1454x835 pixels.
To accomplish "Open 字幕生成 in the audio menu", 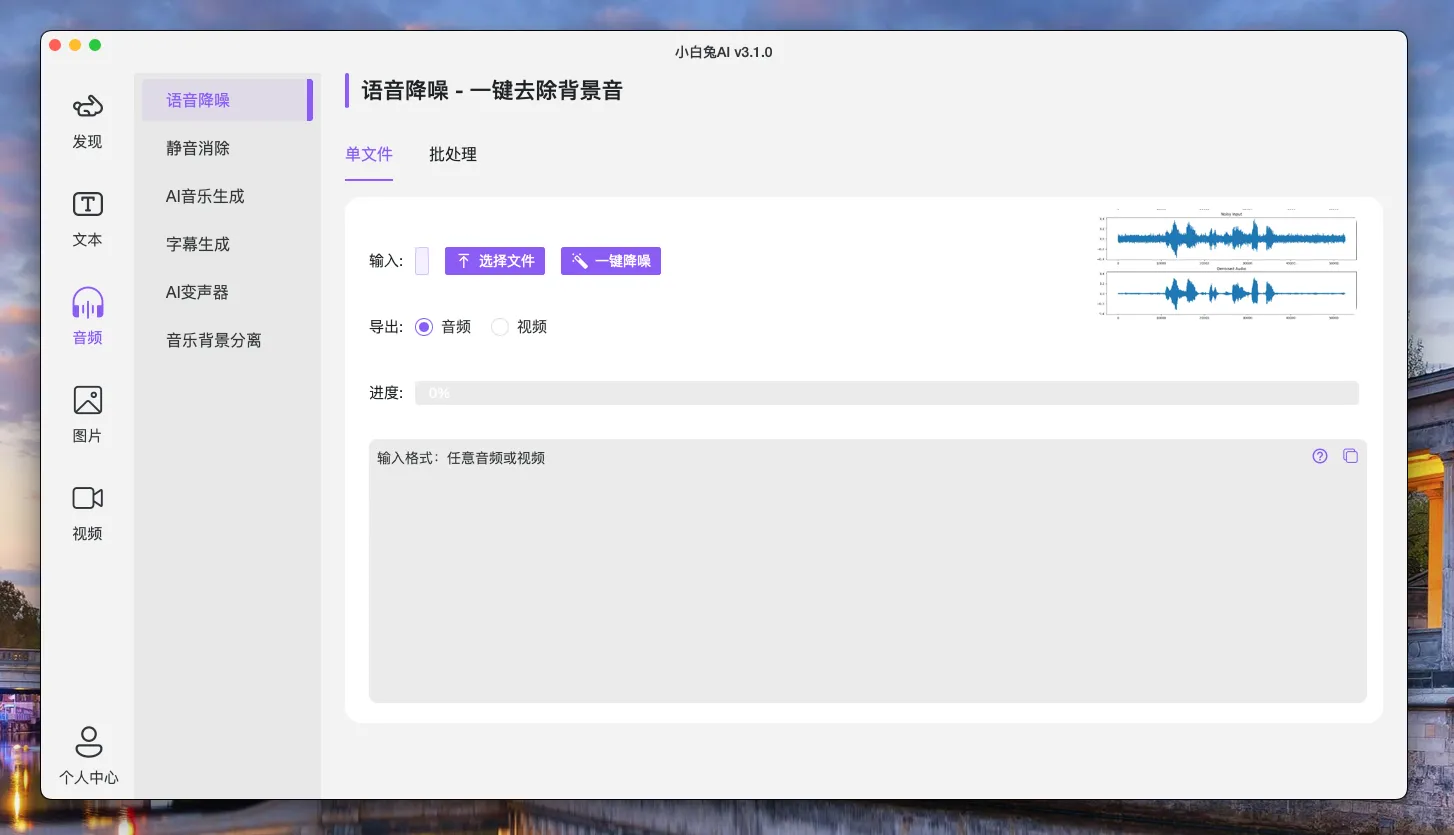I will pos(227,244).
